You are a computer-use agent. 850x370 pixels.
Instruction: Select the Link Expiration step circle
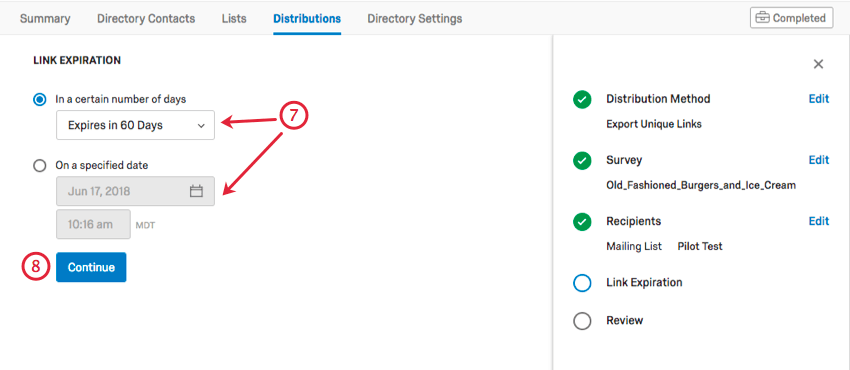pyautogui.click(x=582, y=283)
